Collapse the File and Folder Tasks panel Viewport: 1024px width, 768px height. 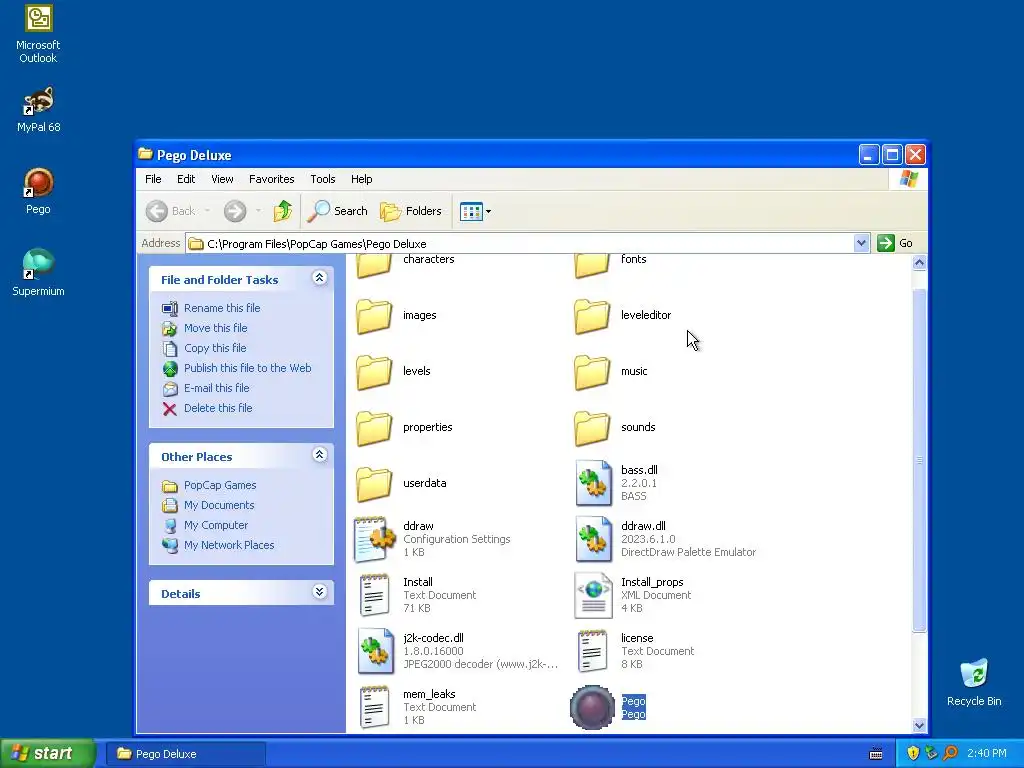(x=319, y=278)
